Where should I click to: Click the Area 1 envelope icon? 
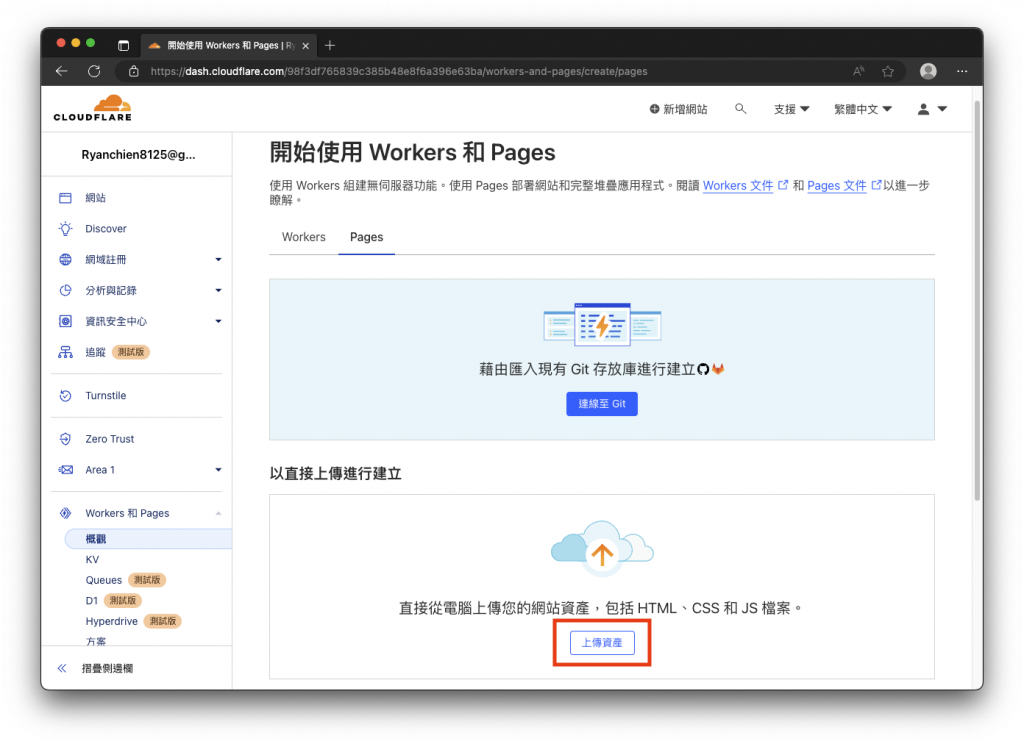(65, 470)
